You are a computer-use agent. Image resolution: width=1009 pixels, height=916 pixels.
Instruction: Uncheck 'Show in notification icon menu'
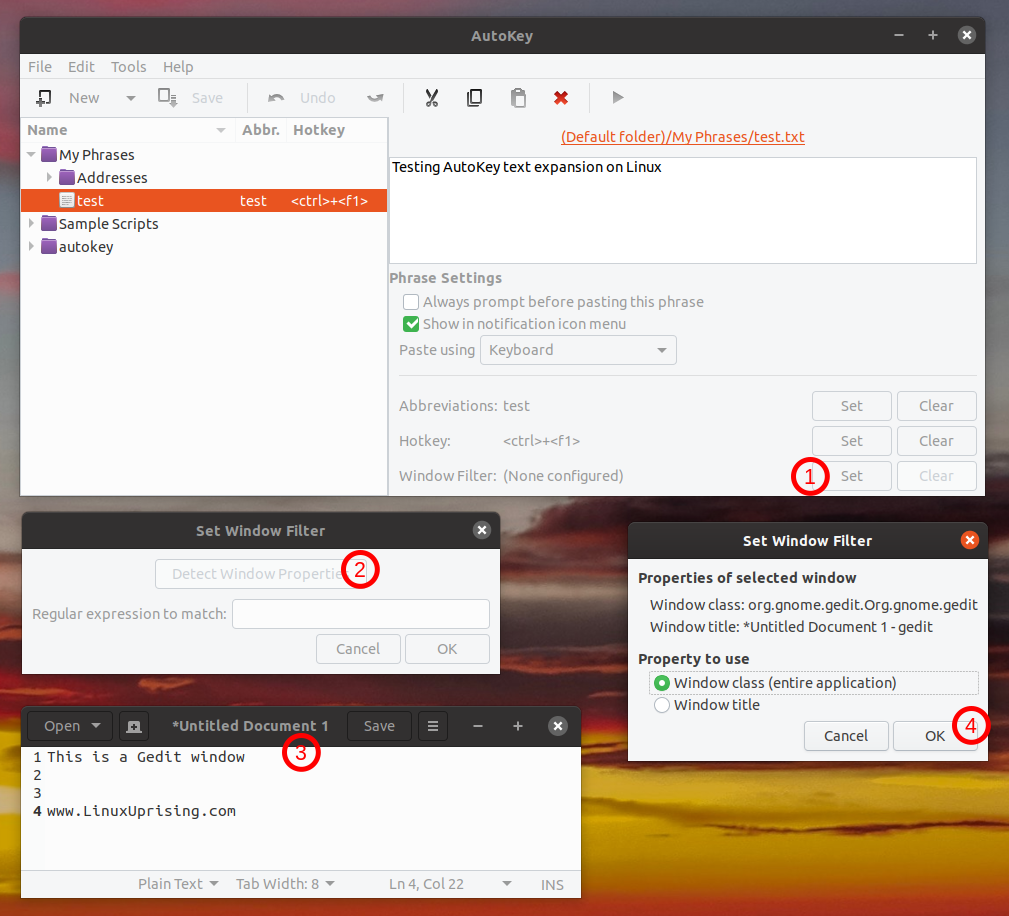pyautogui.click(x=411, y=324)
